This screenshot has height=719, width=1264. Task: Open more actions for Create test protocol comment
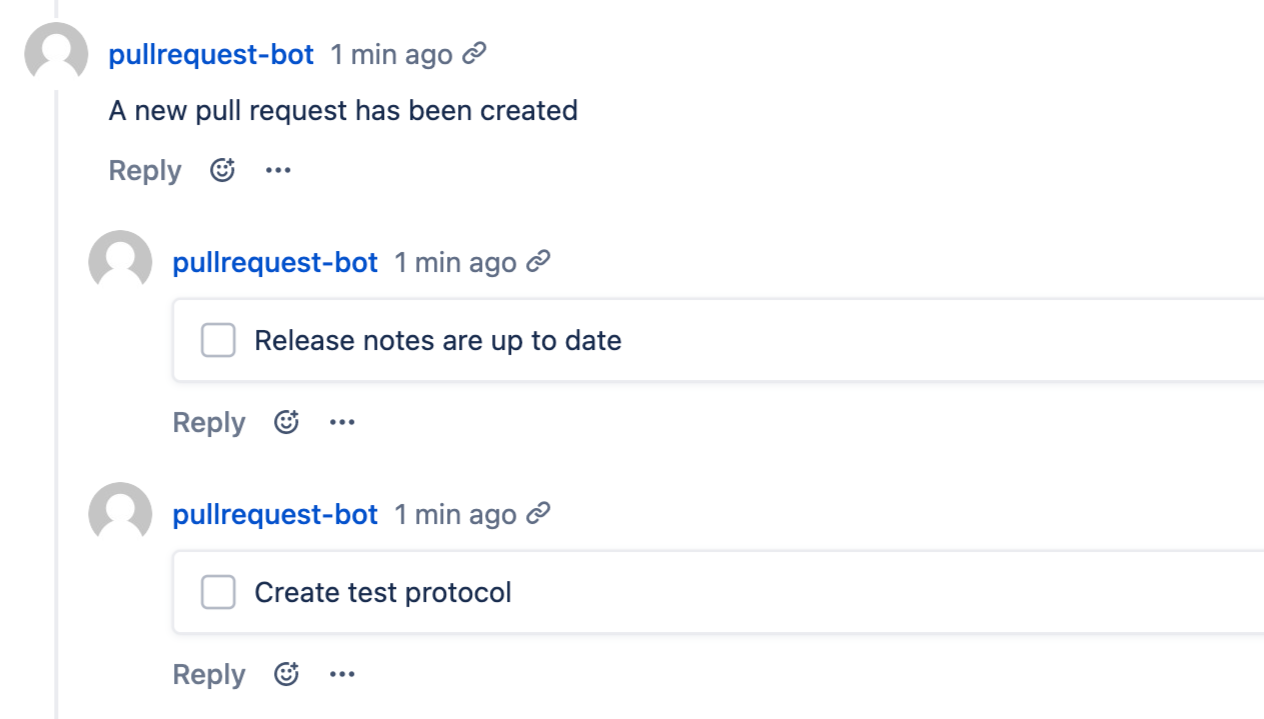(x=342, y=674)
